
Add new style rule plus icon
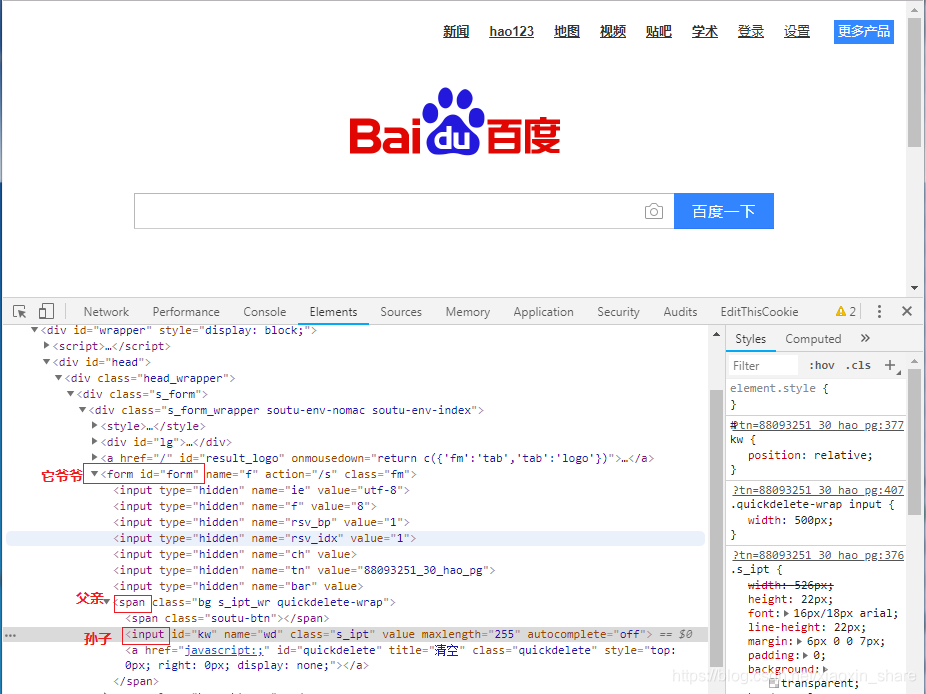(x=890, y=365)
